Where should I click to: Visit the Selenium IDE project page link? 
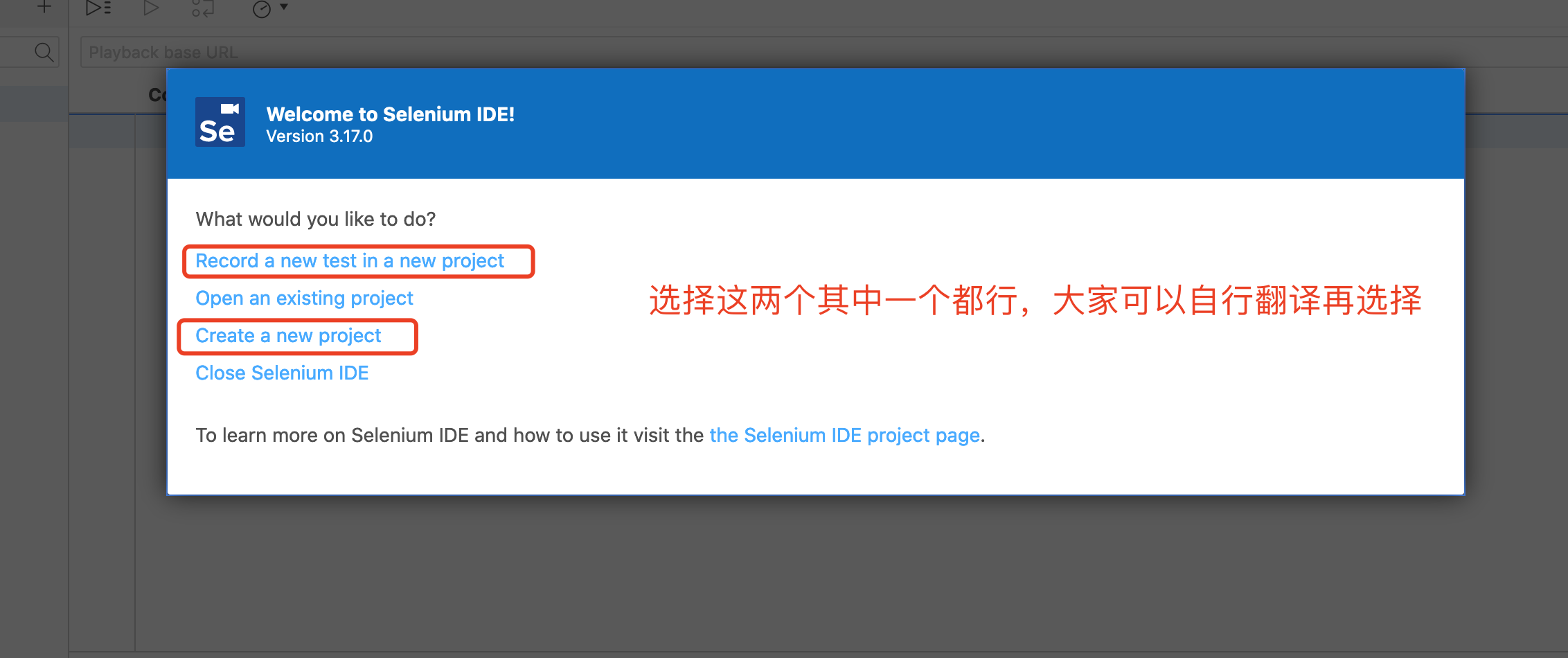click(844, 436)
